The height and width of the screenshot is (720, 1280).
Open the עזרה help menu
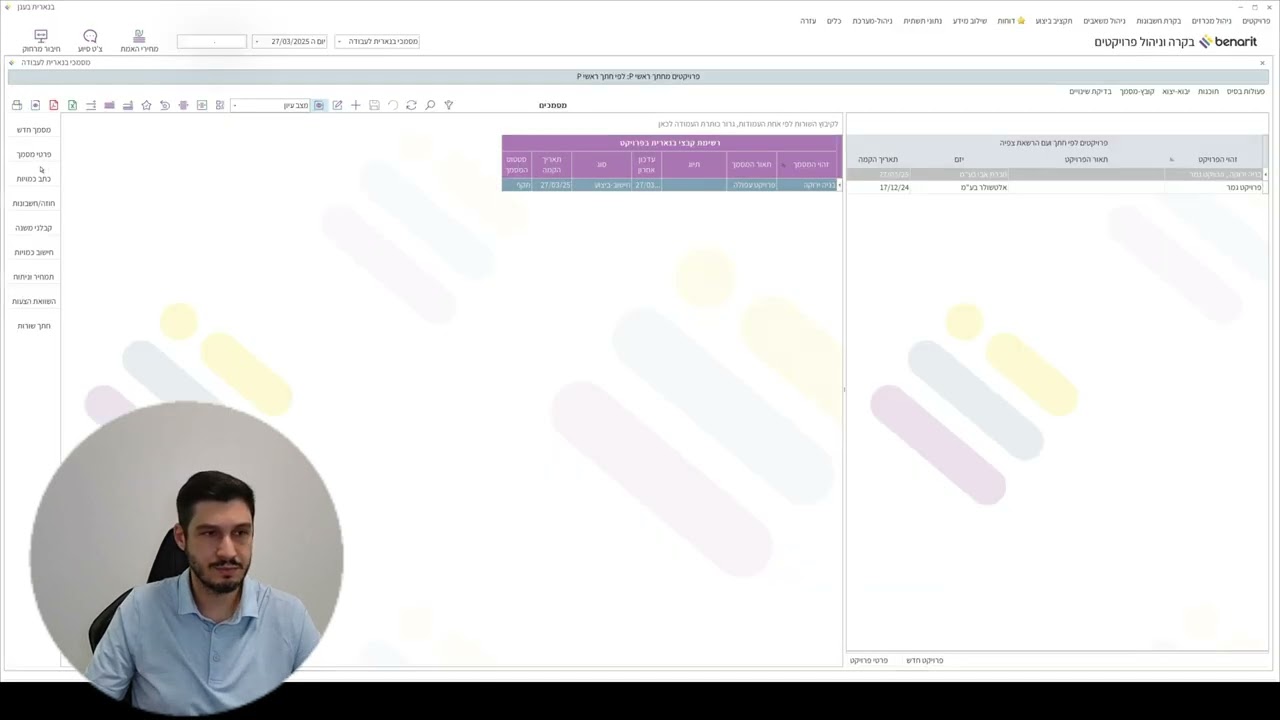(808, 21)
